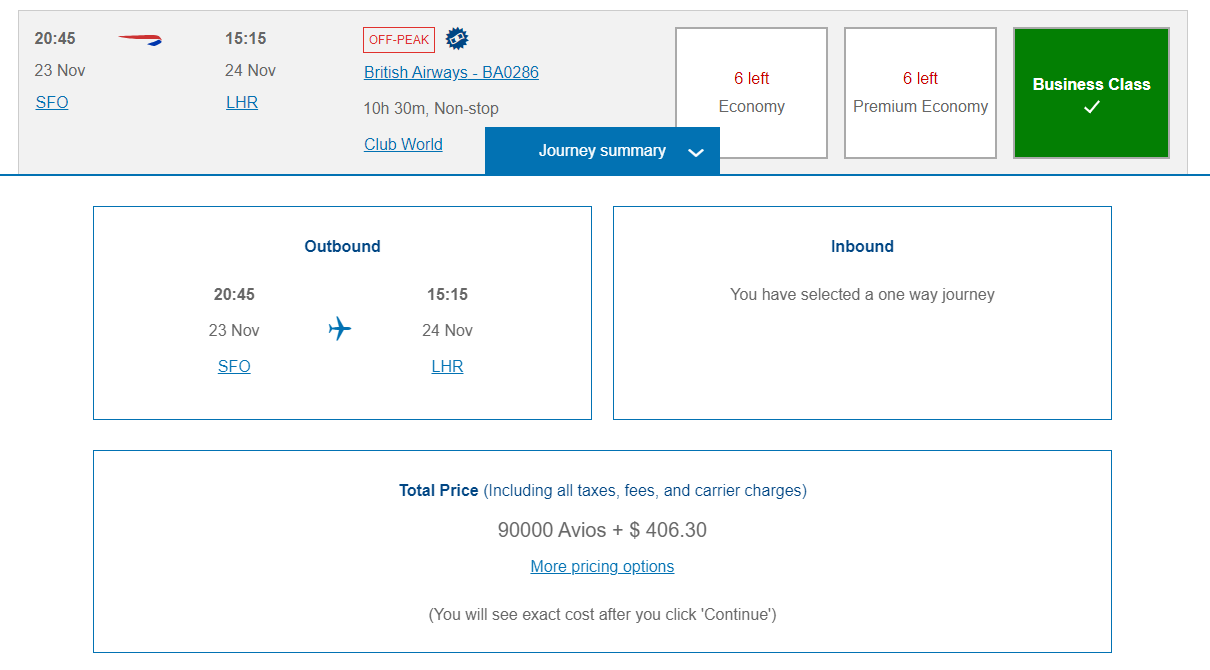Click the 90000 Avios + $406.30 price

[602, 530]
